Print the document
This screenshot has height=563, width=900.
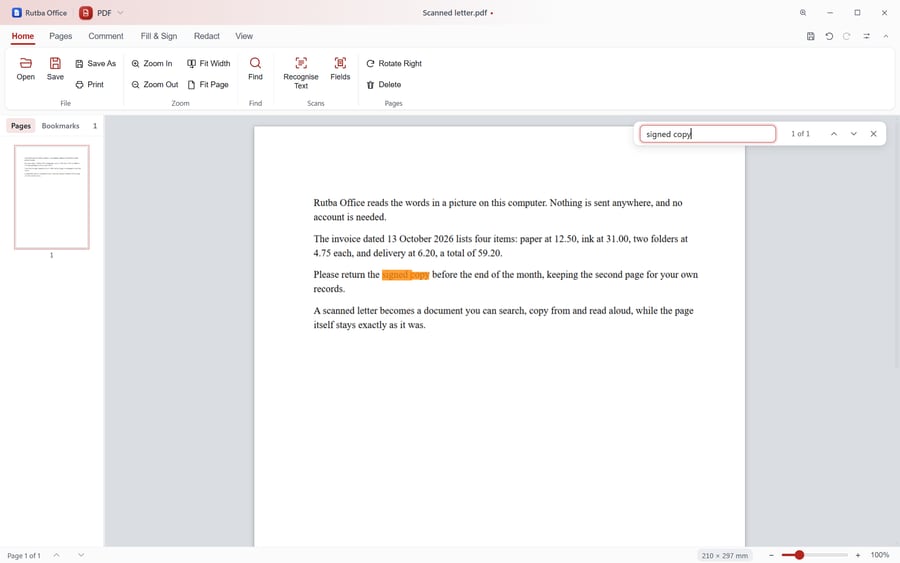pos(90,84)
